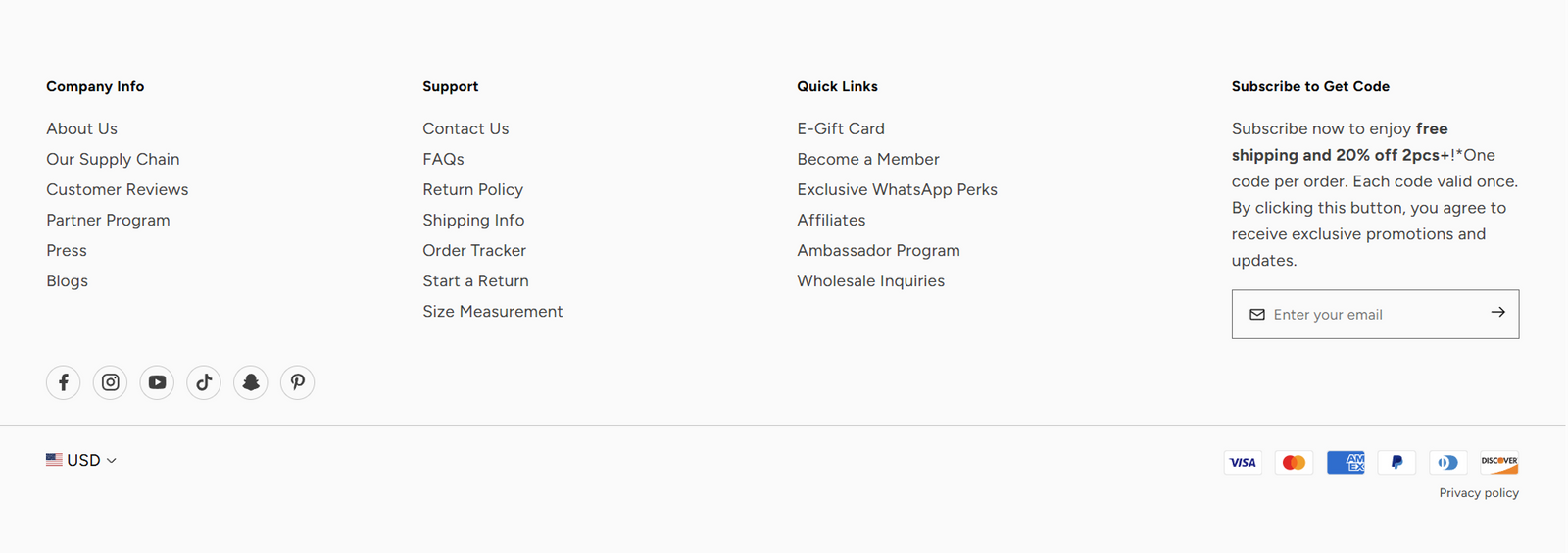Go to the About Us page
This screenshot has height=553, width=1568.
(x=81, y=128)
